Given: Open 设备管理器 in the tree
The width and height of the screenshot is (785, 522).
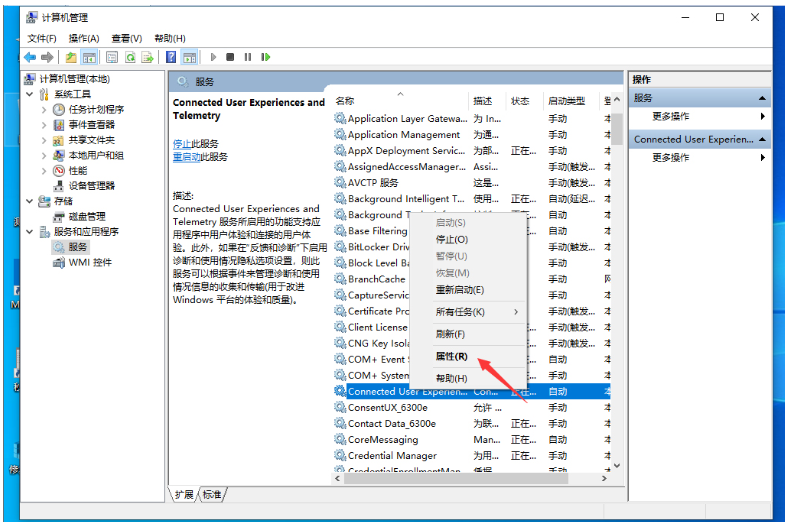Looking at the screenshot, I should (92, 186).
